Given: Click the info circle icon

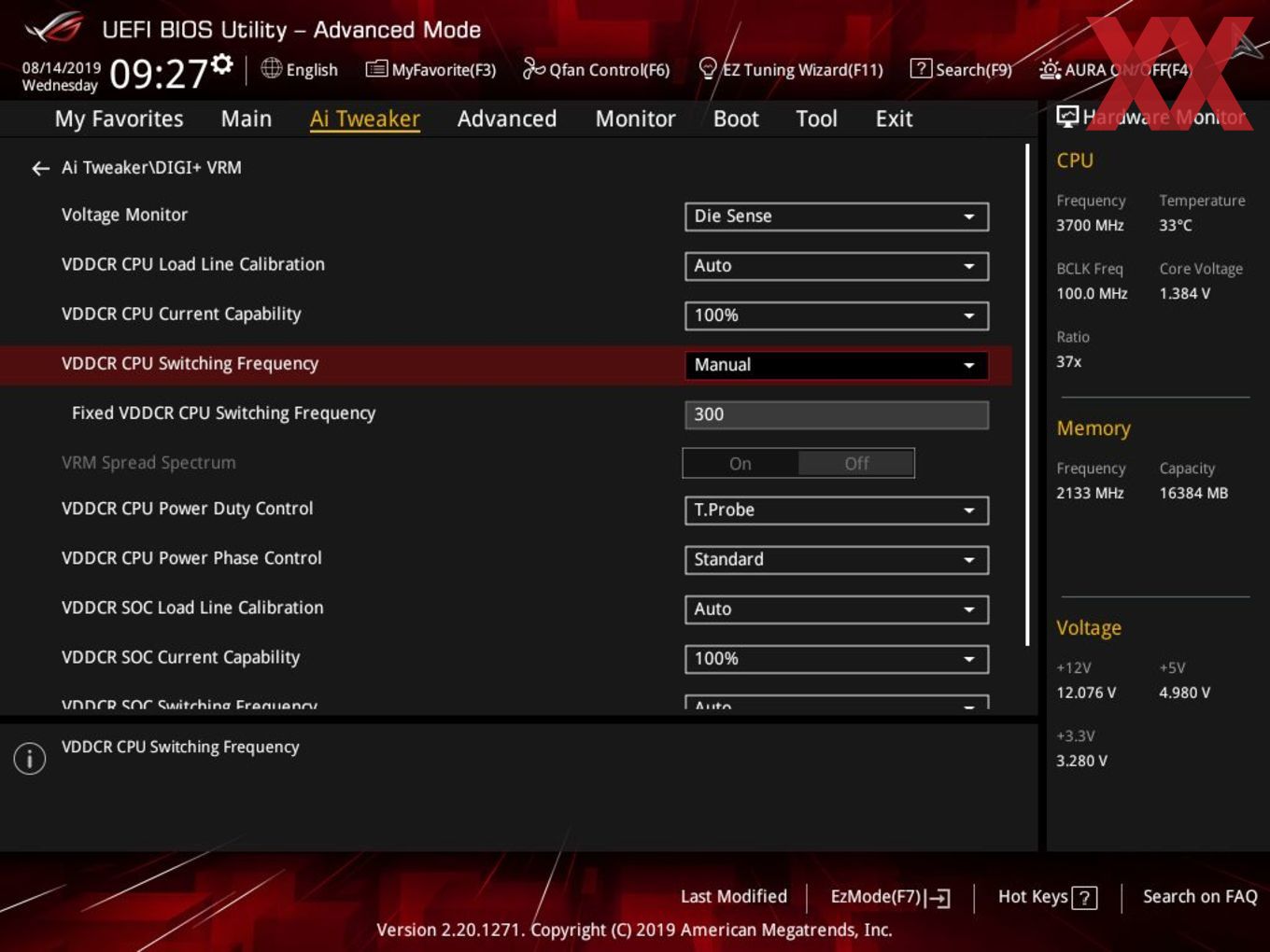Looking at the screenshot, I should click(30, 758).
